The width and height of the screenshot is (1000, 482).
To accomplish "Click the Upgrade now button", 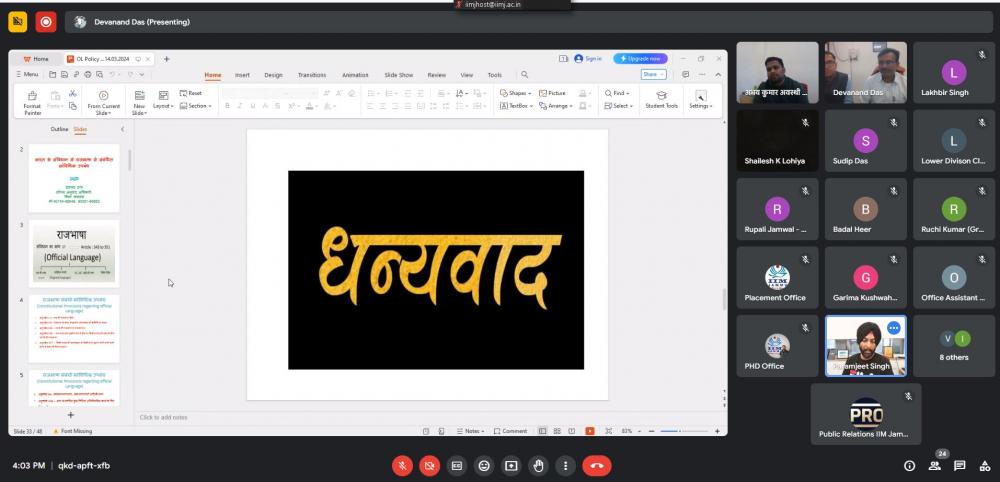I will coord(640,59).
